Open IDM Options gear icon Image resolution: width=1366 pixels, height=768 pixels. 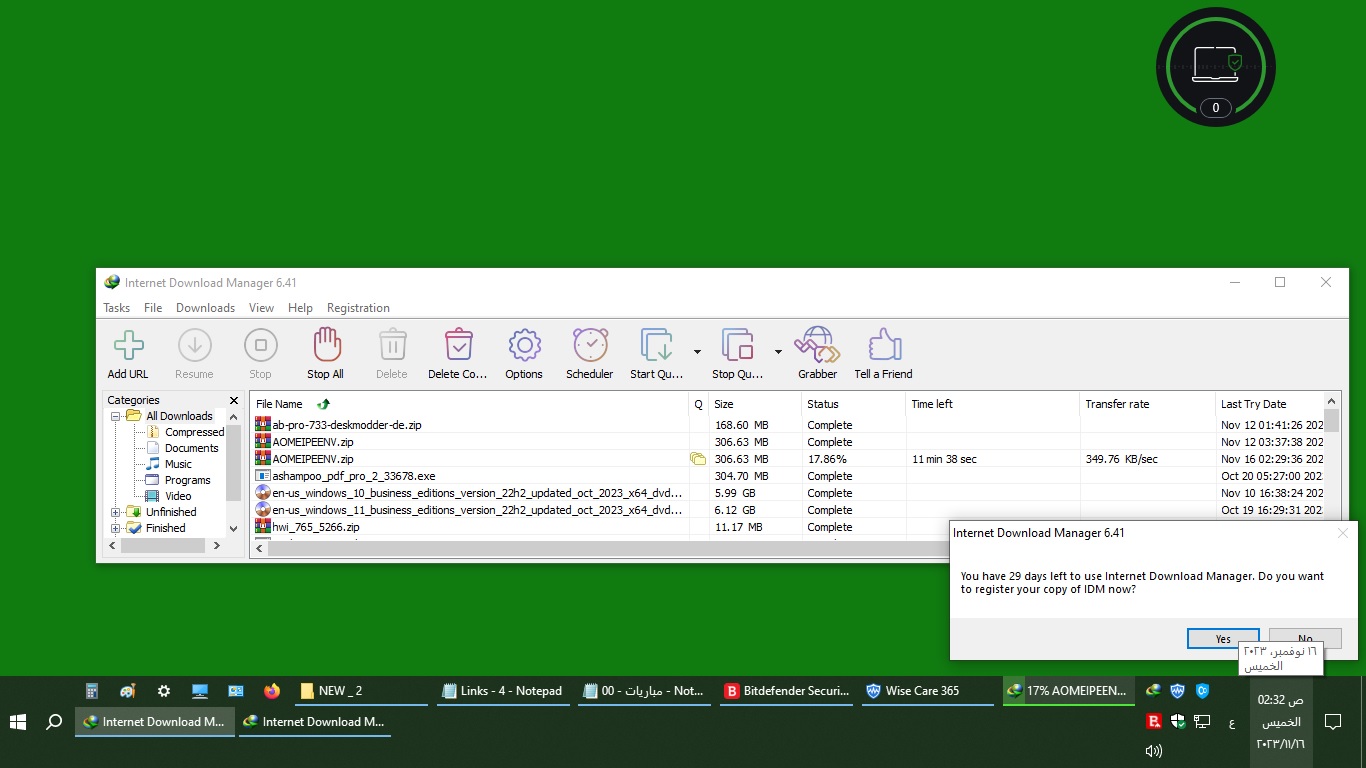point(524,346)
